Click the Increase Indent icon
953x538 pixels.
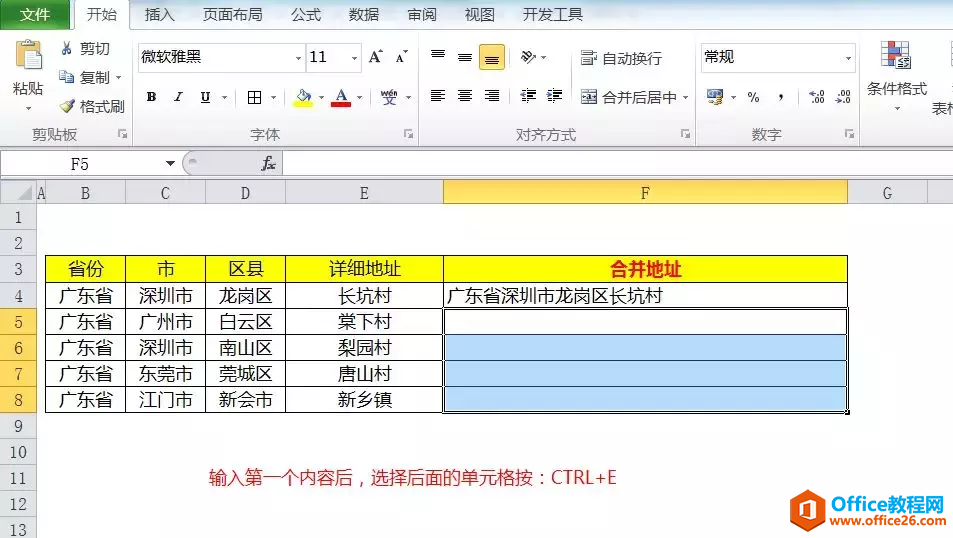coord(554,96)
